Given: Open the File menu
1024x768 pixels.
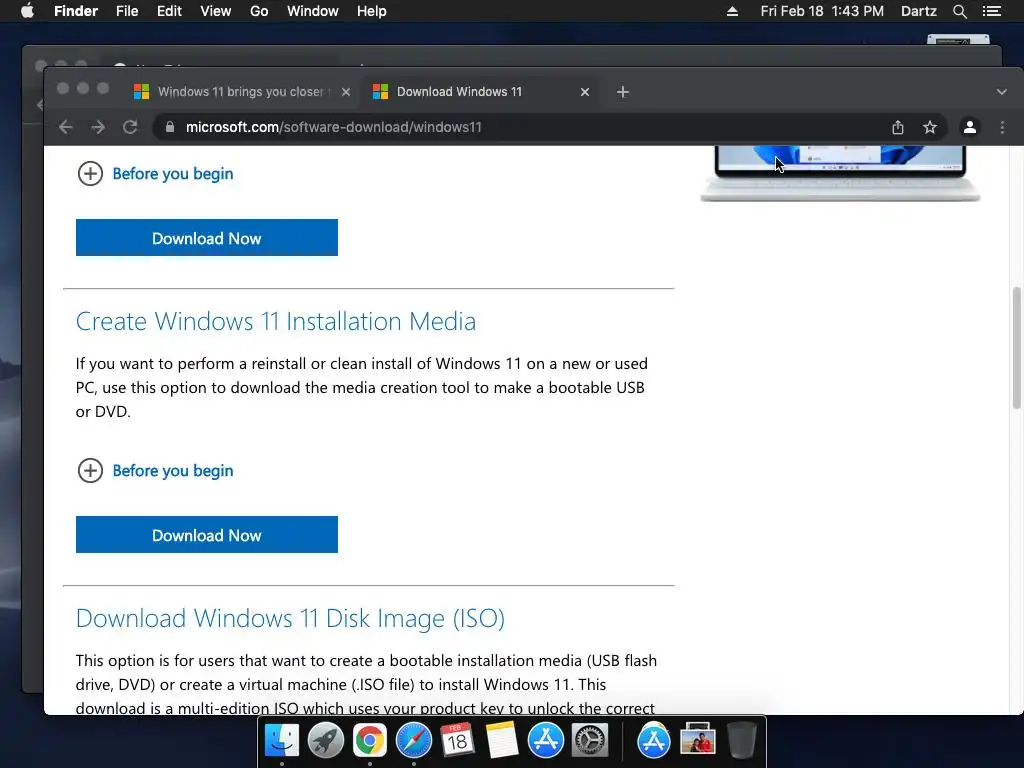Looking at the screenshot, I should coord(127,11).
